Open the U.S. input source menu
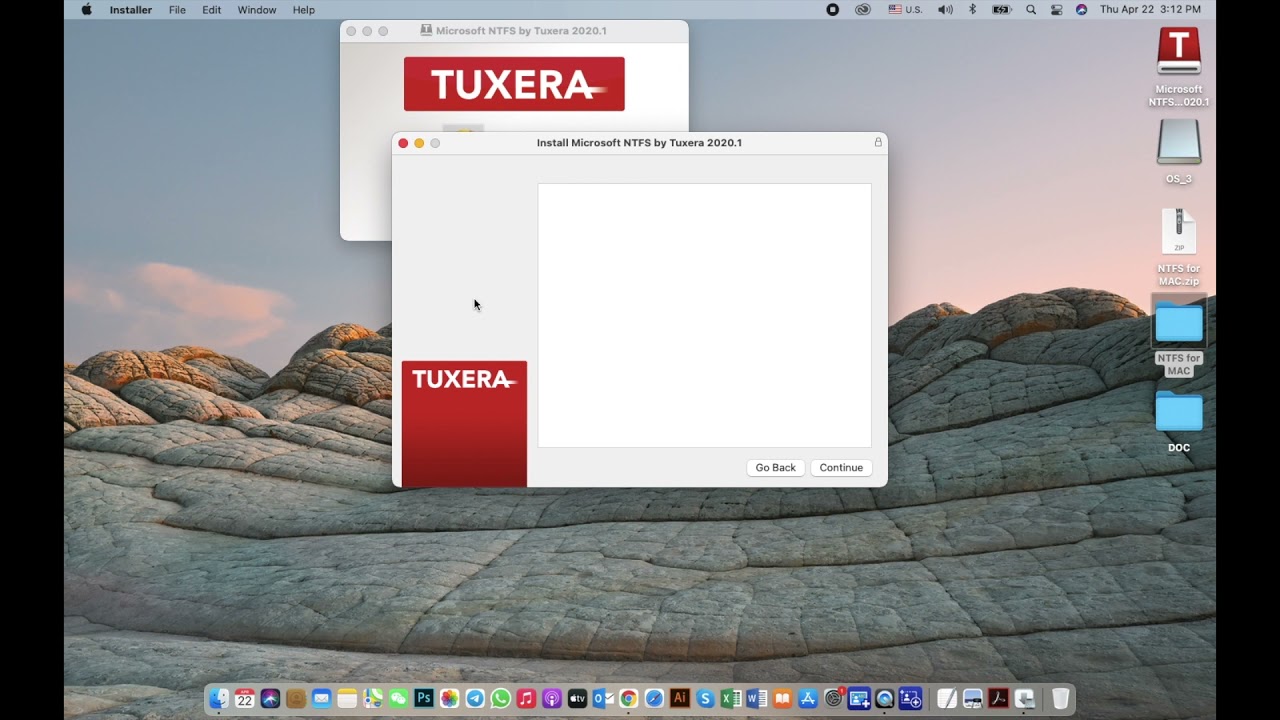1280x720 pixels. coord(906,9)
